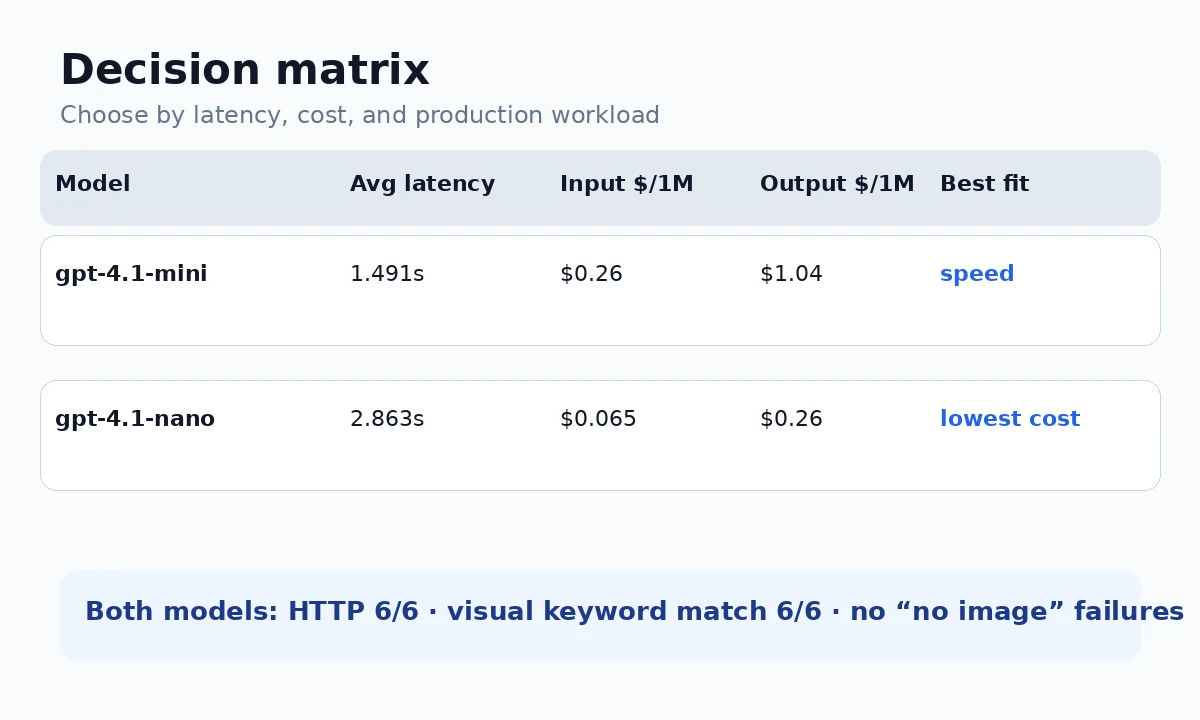This screenshot has height=720, width=1200.
Task: Click the $0.26 input price for gpt-4.1-mini
Action: pyautogui.click(x=591, y=274)
